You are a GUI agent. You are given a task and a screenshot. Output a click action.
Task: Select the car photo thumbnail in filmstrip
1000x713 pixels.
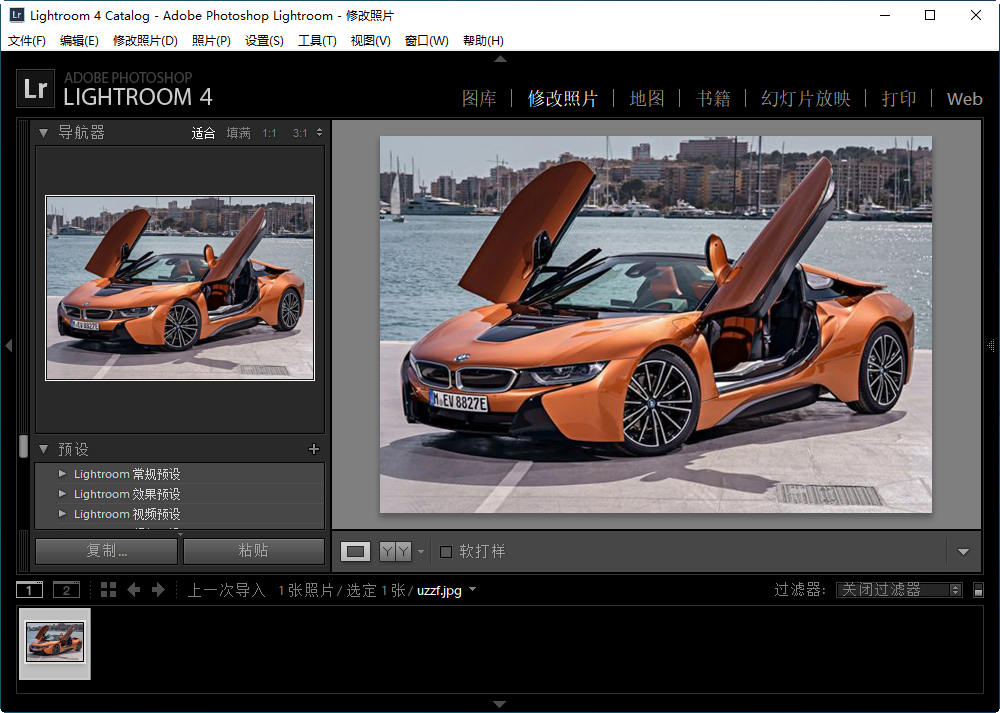coord(55,643)
